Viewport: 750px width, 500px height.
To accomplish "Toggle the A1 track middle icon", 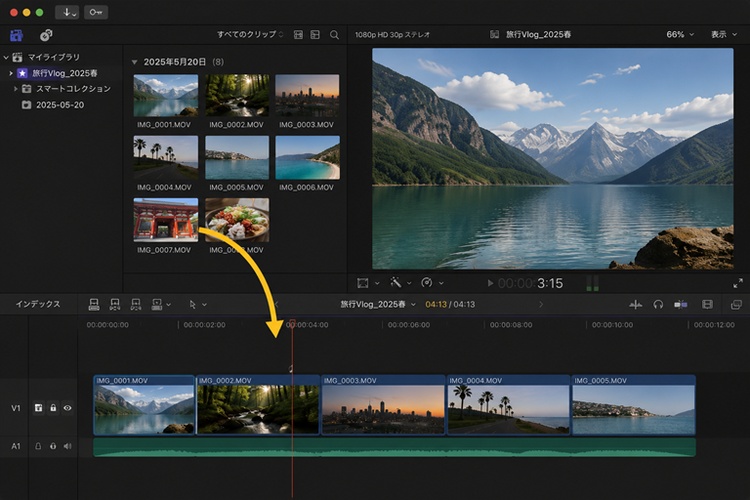I will (53, 446).
